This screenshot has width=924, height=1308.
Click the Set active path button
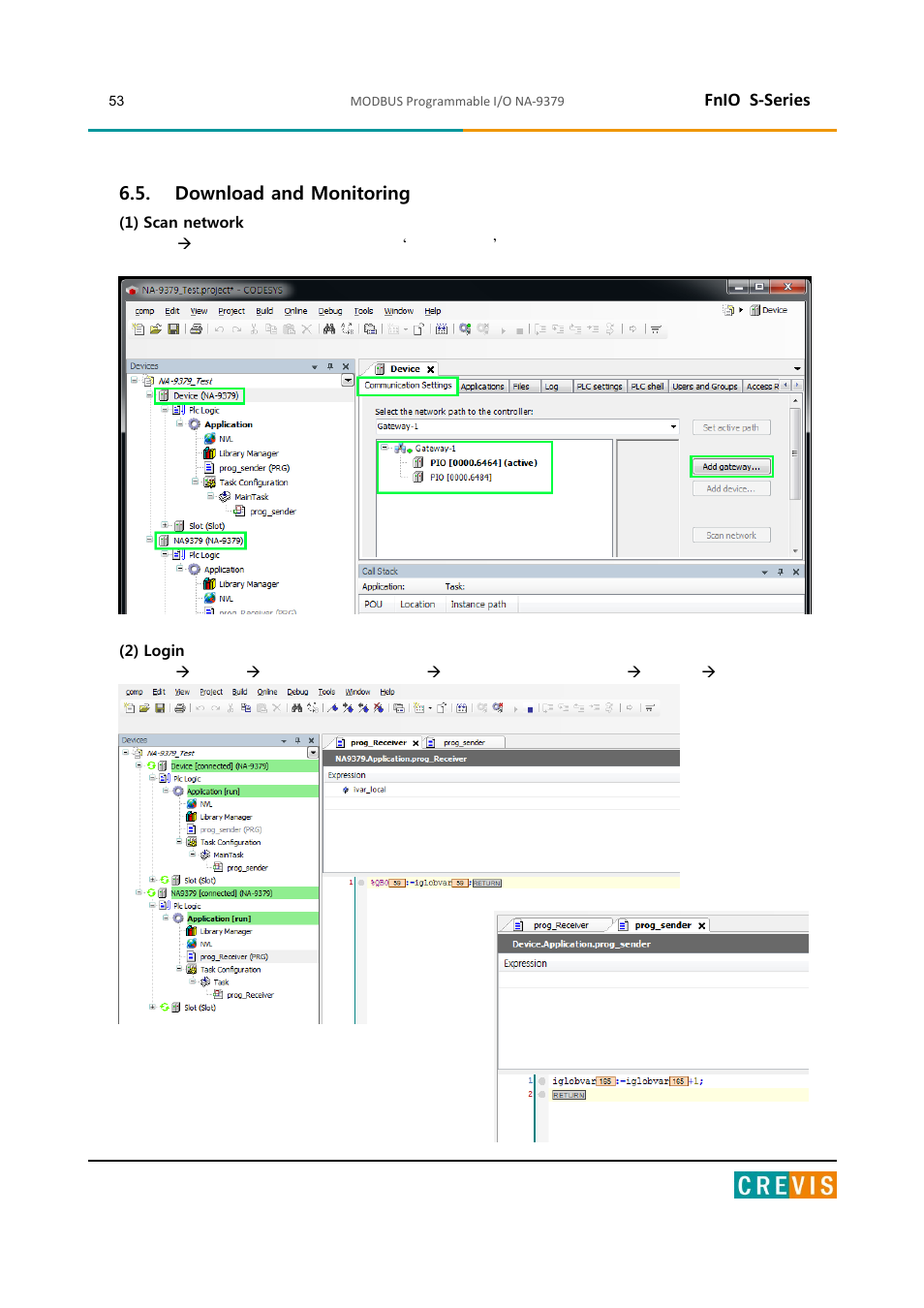(x=731, y=427)
